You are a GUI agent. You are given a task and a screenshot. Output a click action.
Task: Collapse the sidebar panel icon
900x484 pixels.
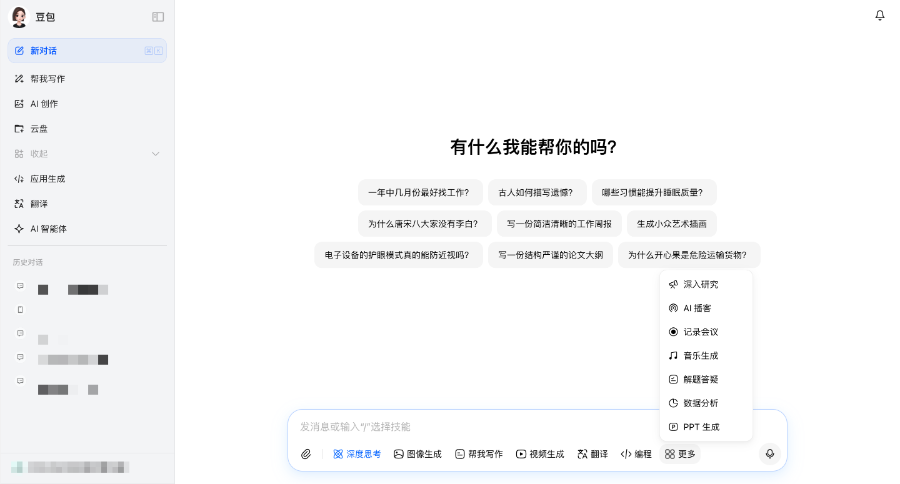click(x=158, y=17)
